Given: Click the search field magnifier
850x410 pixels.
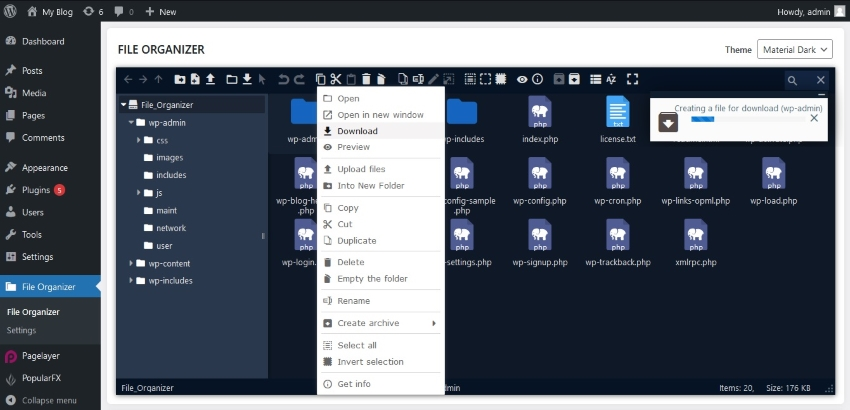Looking at the screenshot, I should [x=793, y=80].
